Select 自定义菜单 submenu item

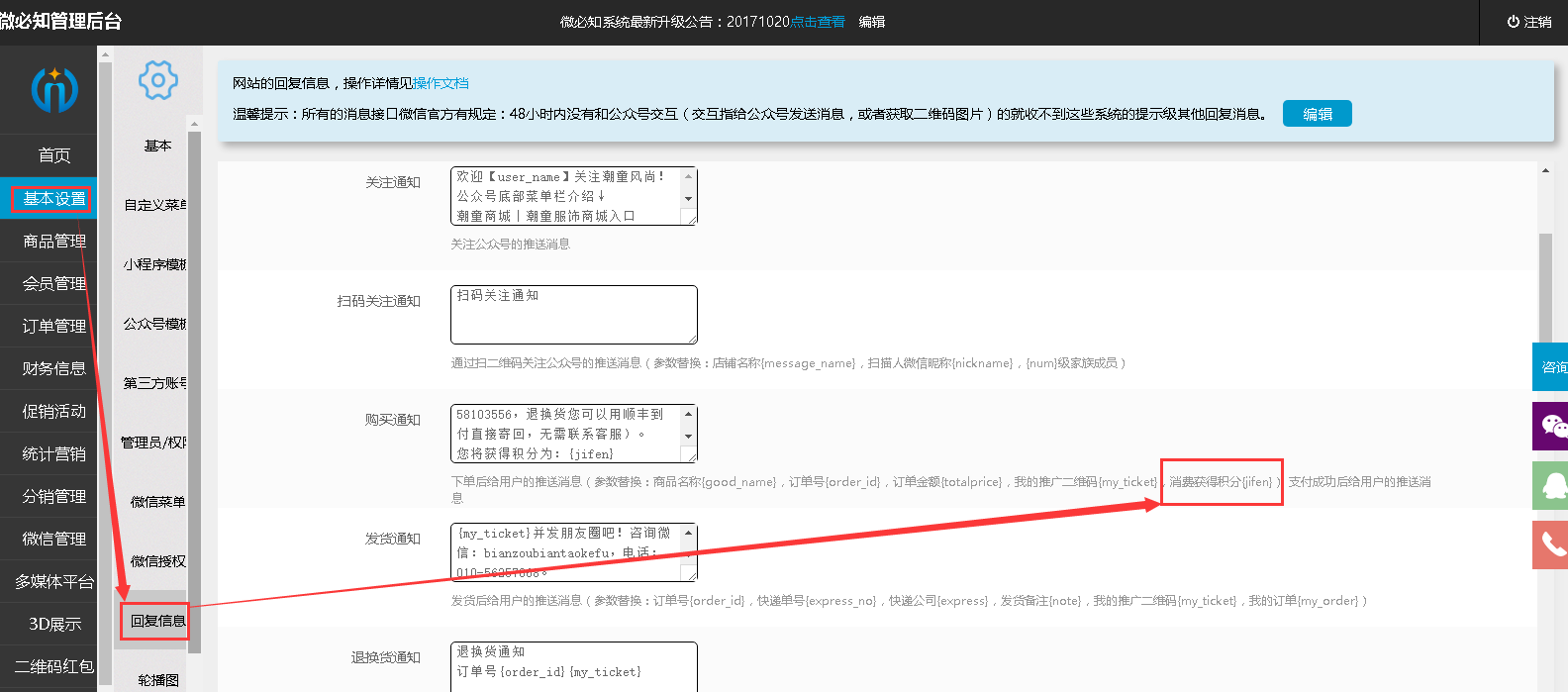tap(155, 205)
